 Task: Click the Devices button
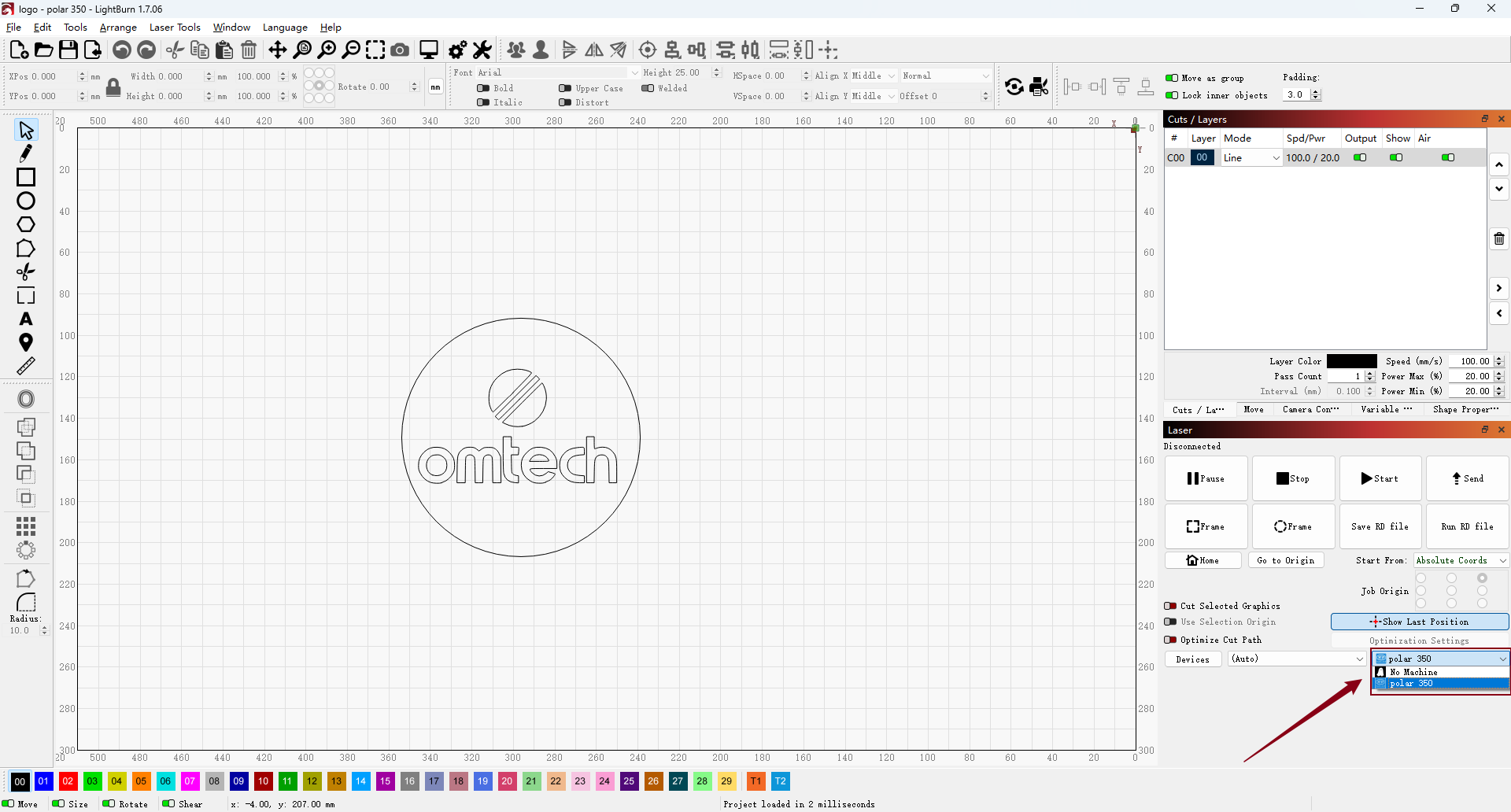pos(1193,659)
